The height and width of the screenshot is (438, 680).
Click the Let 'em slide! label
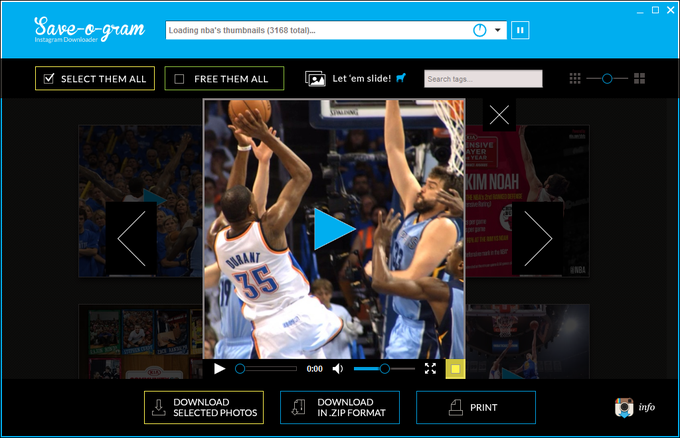pyautogui.click(x=362, y=78)
